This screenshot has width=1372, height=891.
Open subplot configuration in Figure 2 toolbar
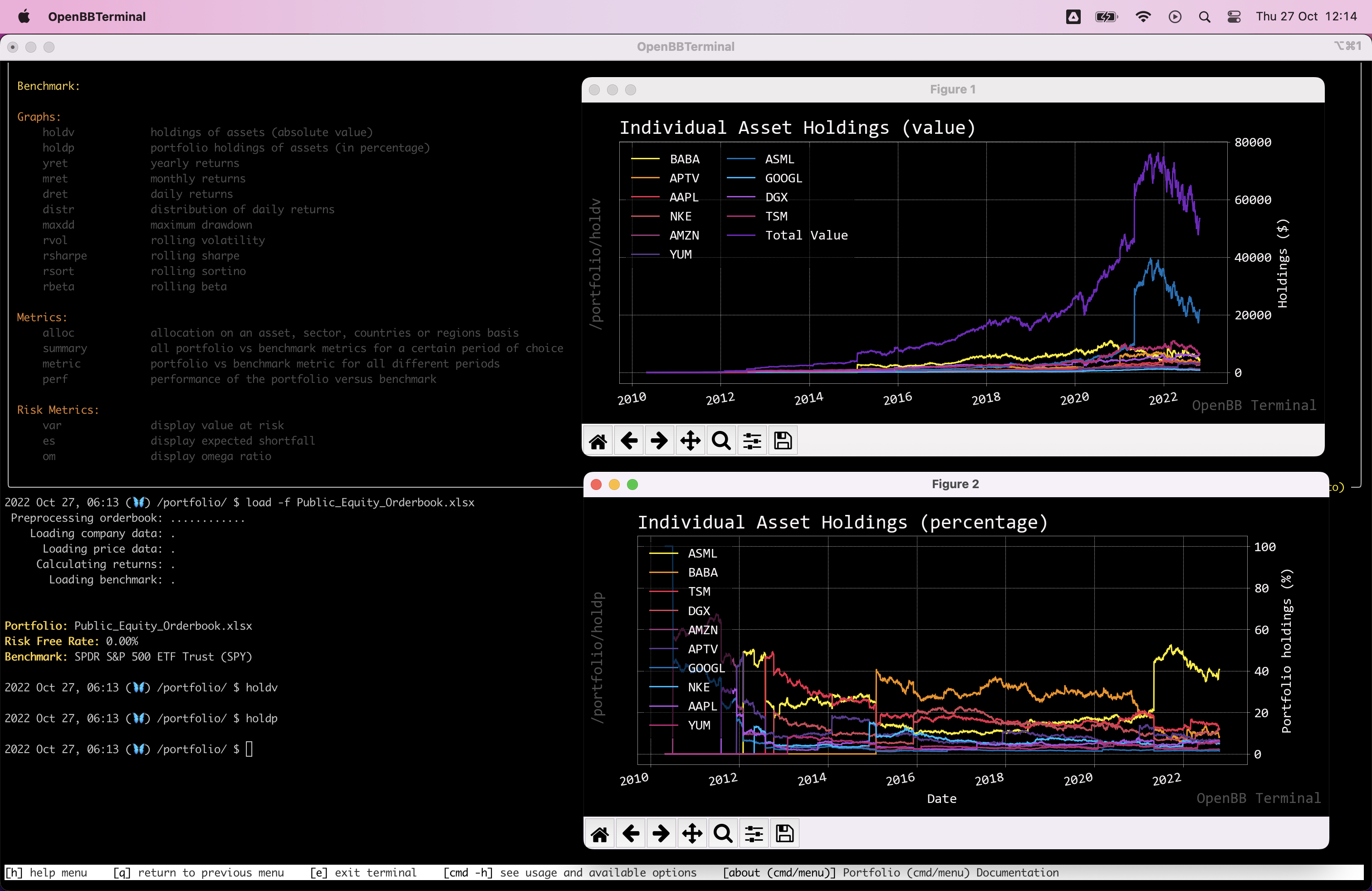754,833
